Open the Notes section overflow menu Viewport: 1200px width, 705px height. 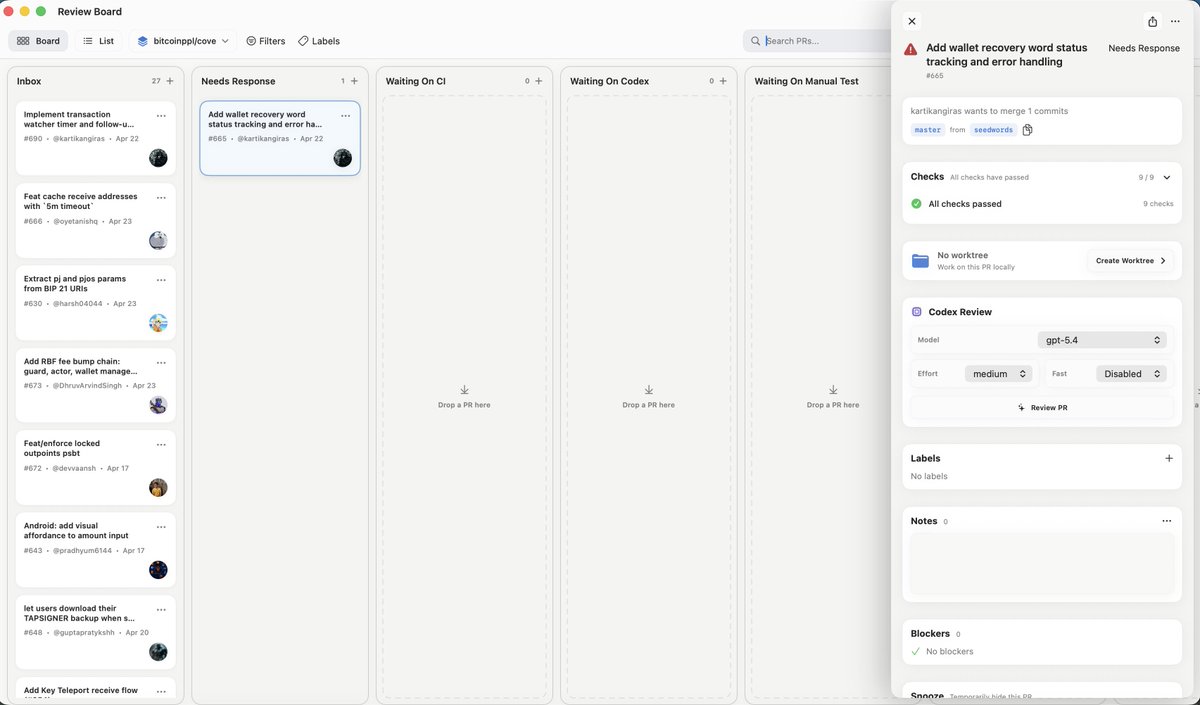(1166, 520)
